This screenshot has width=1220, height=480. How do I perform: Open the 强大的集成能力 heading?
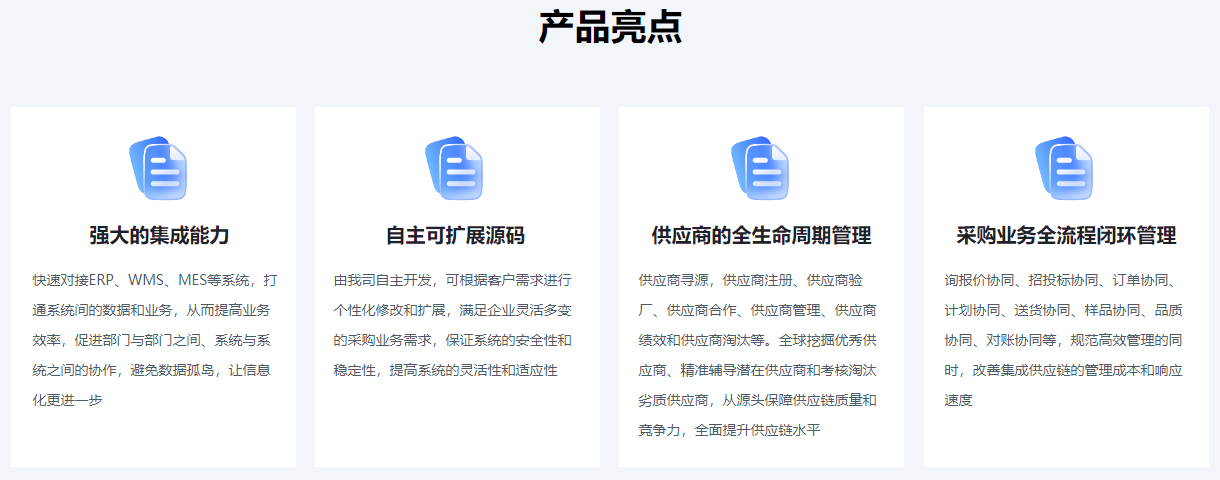159,236
